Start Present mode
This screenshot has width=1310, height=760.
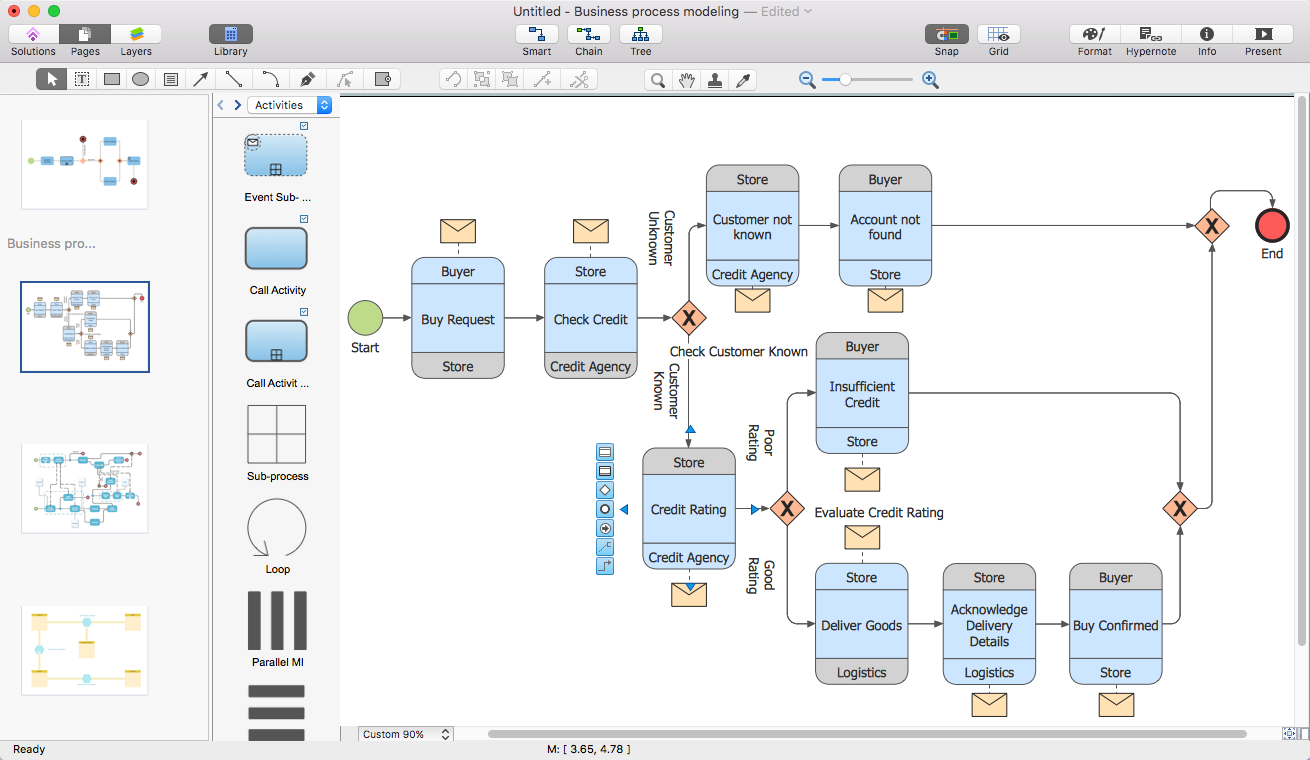1263,34
